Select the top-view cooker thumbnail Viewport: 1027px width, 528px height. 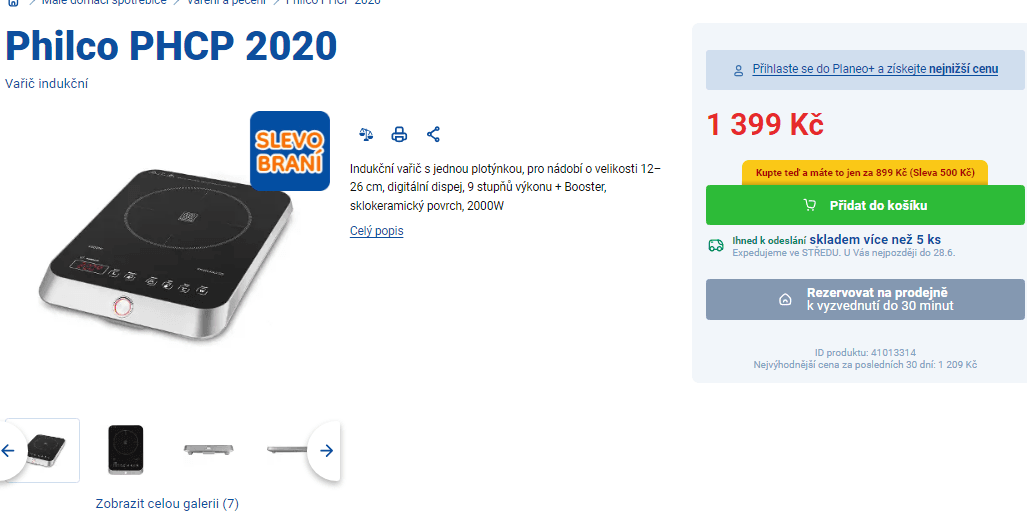125,450
